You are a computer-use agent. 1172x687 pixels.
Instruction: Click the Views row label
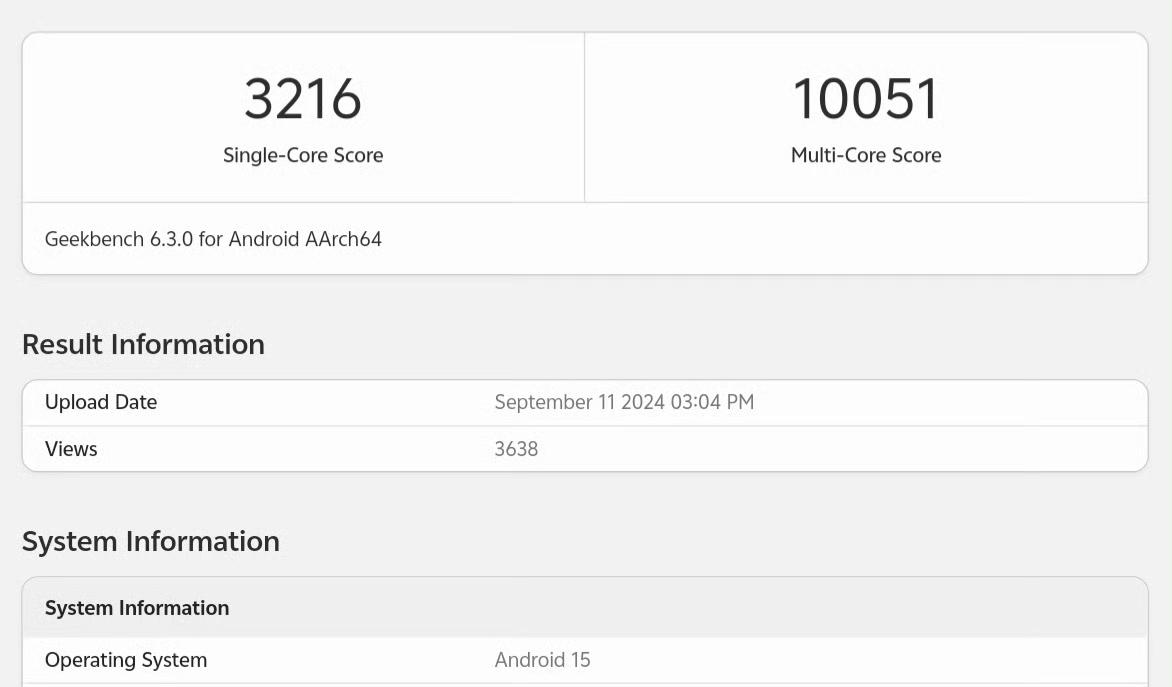tap(71, 449)
